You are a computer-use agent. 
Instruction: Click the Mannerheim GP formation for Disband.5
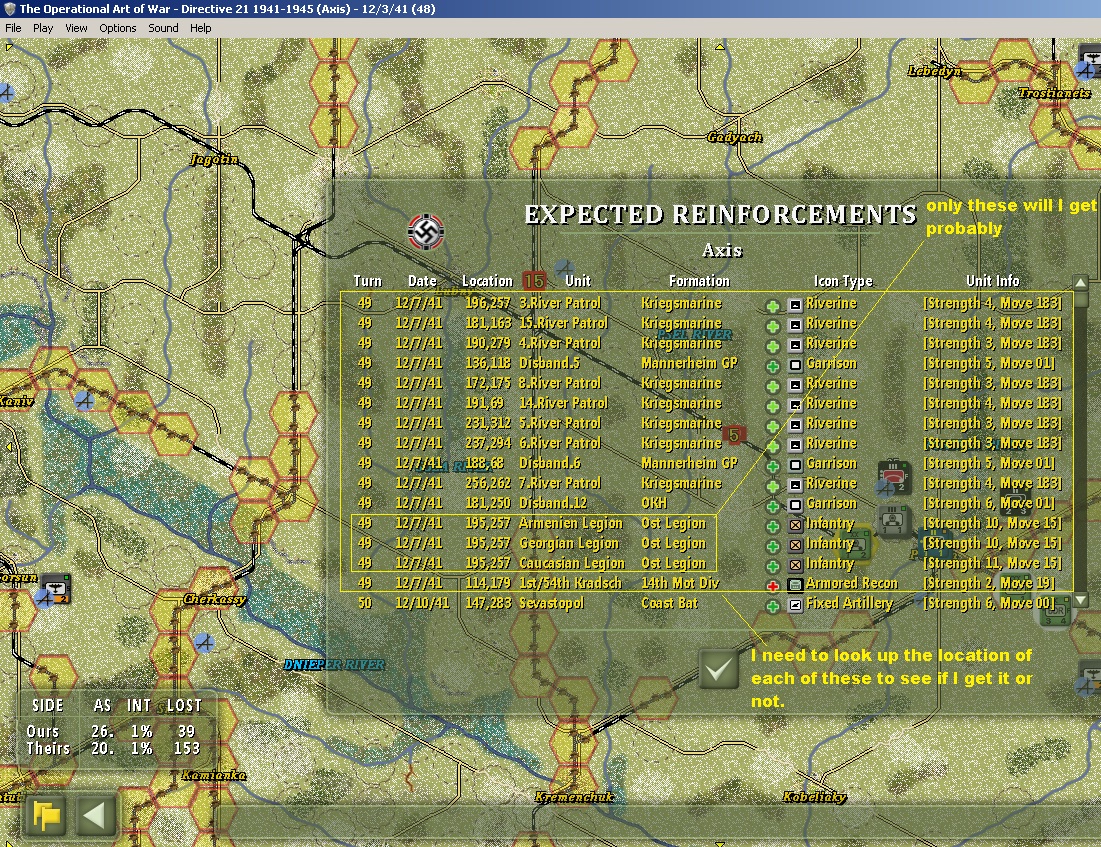(689, 363)
